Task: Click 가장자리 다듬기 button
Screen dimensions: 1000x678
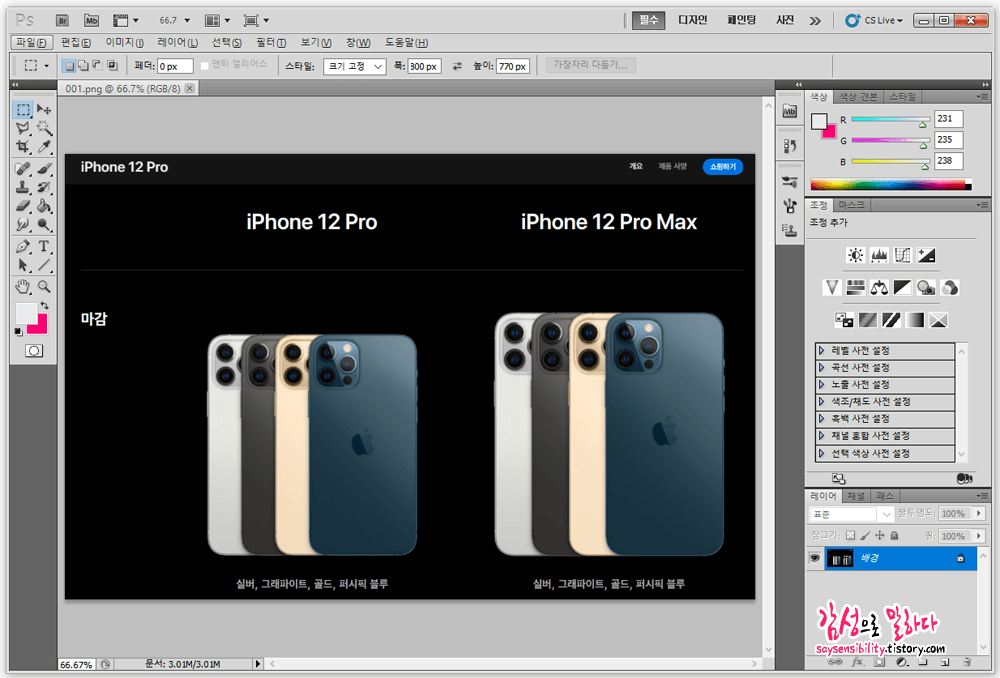Action: coord(591,65)
